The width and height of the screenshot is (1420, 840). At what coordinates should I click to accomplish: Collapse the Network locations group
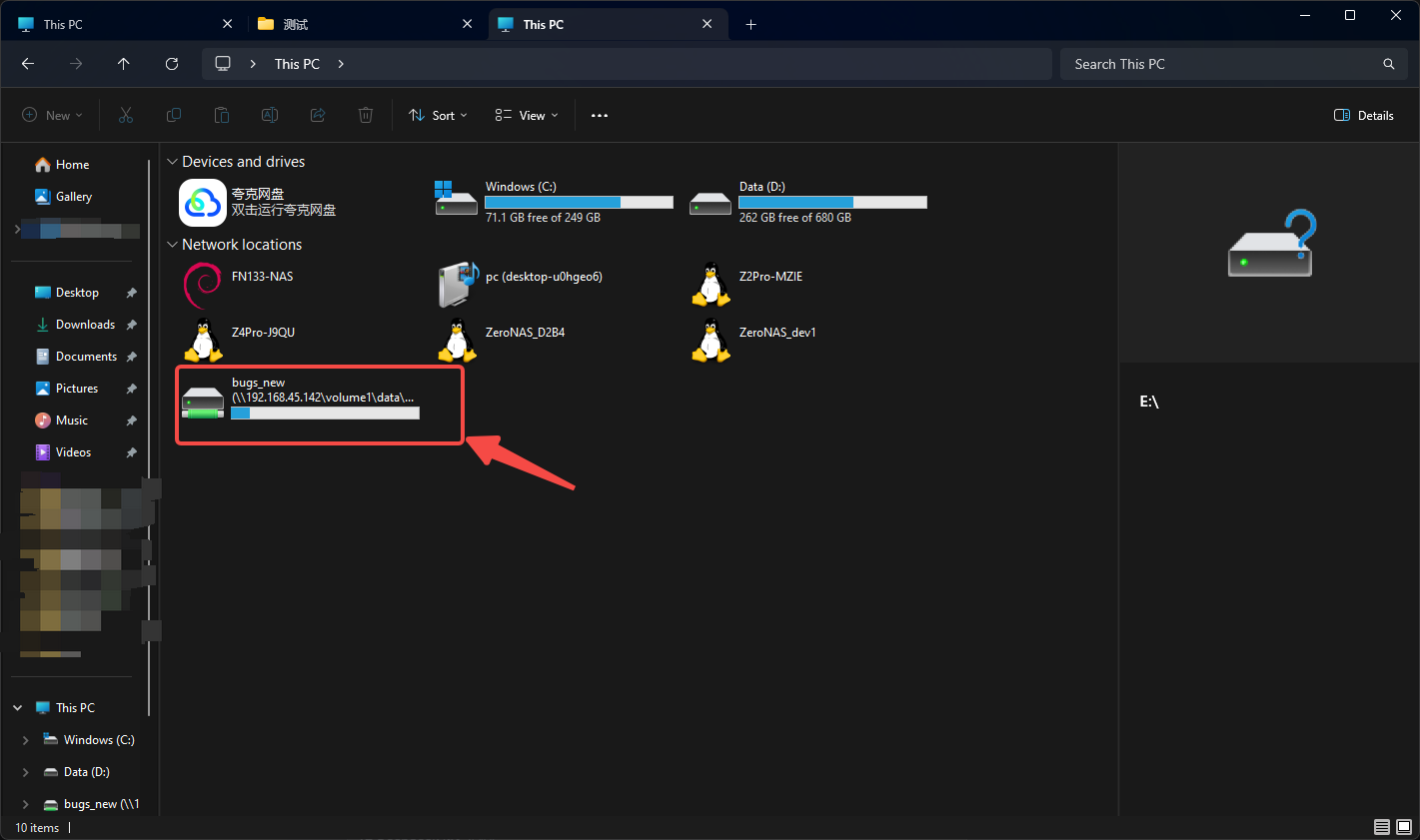(172, 245)
